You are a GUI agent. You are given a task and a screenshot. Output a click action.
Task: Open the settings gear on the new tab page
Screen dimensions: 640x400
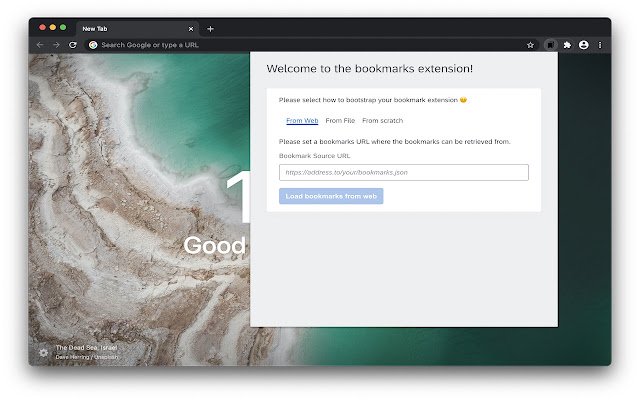[x=44, y=352]
